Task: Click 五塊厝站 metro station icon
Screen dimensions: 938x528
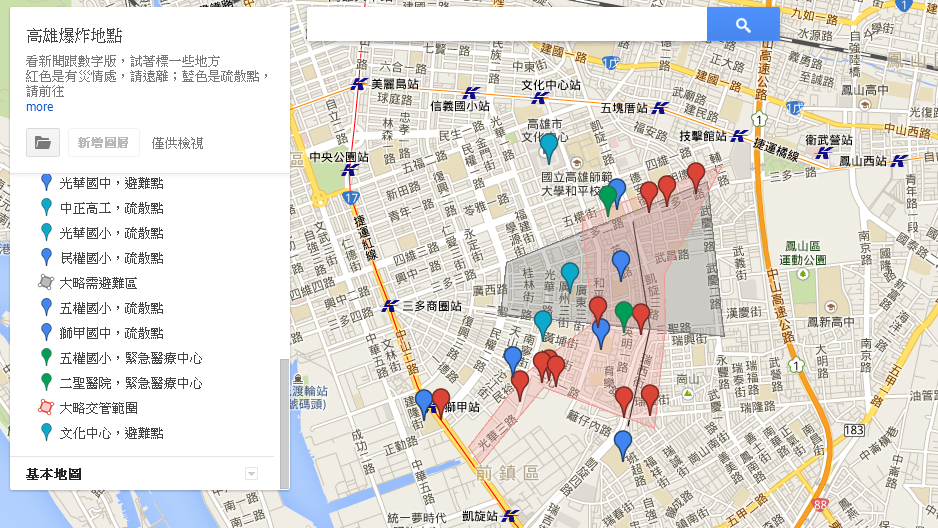Action: click(660, 108)
